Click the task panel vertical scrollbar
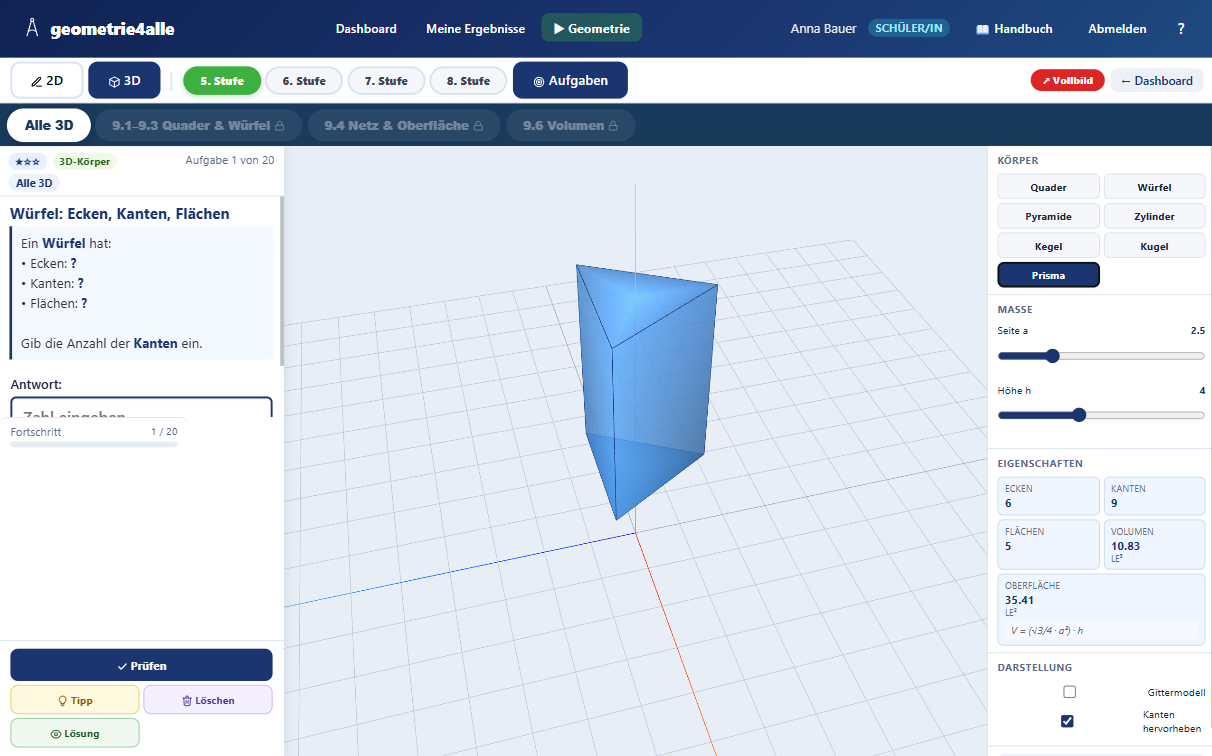Viewport: 1212px width, 756px height. [x=282, y=280]
